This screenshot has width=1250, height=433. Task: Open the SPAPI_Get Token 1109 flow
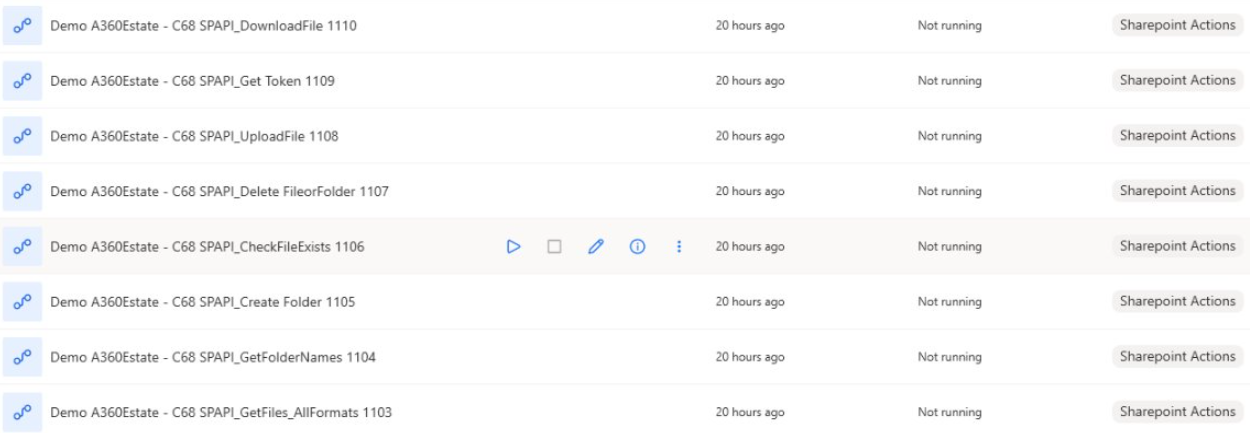[192, 81]
